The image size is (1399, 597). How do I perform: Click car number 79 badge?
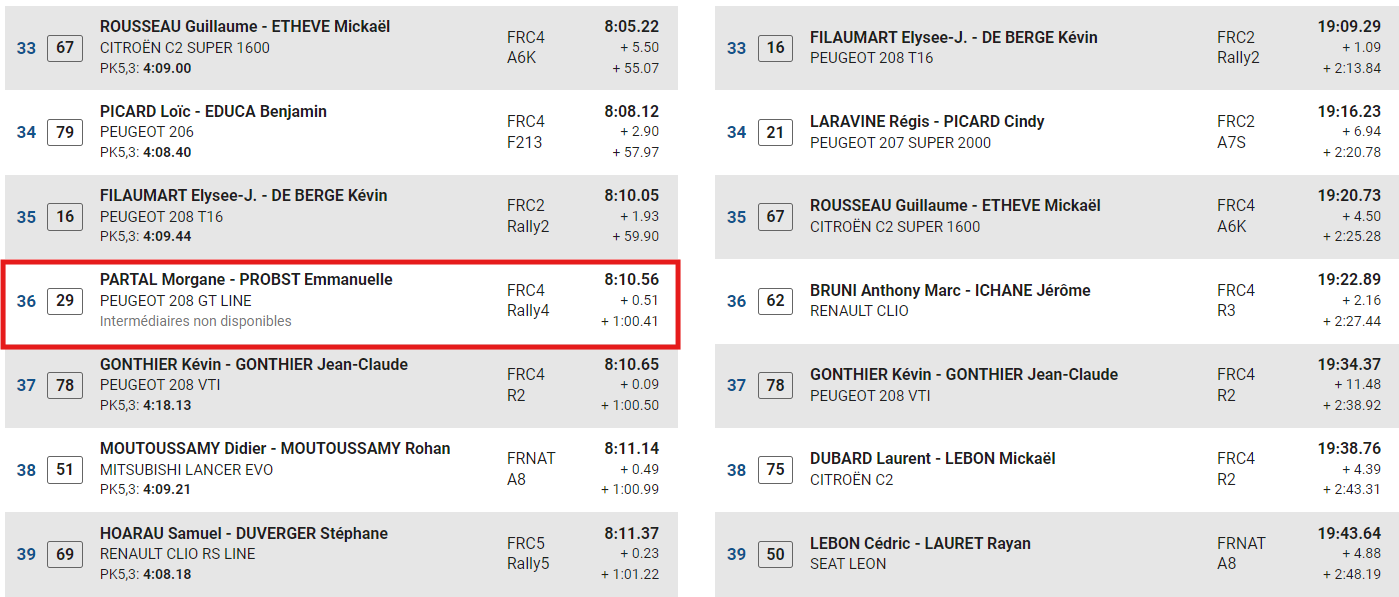pos(65,132)
